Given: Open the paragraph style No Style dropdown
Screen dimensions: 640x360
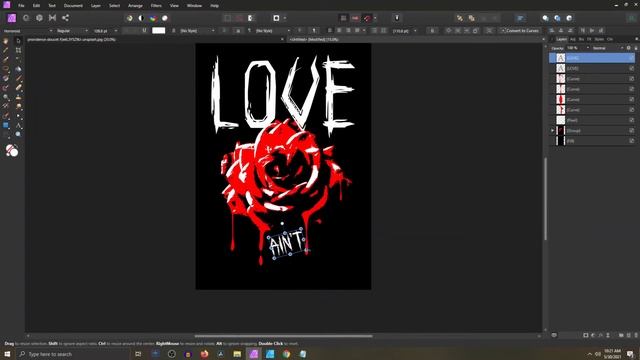Looking at the screenshot, I should coord(273,31).
